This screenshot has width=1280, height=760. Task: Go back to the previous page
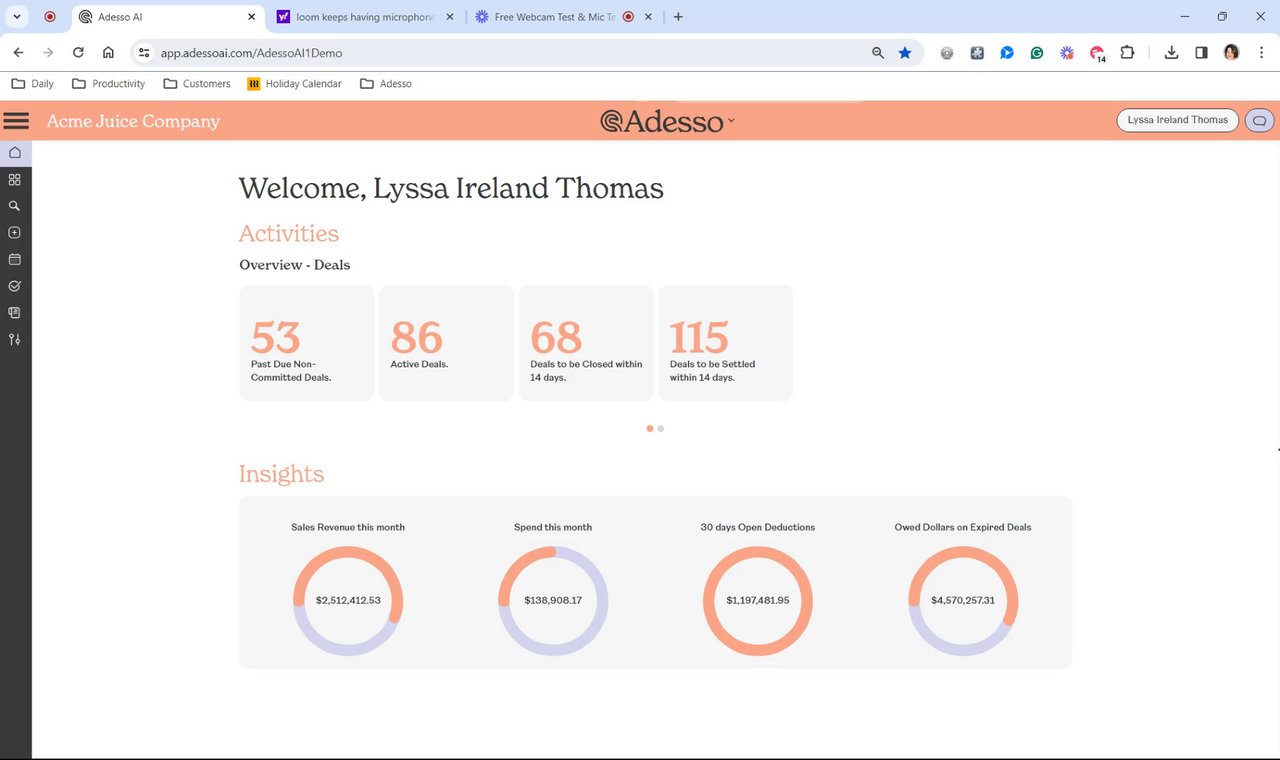(x=18, y=52)
